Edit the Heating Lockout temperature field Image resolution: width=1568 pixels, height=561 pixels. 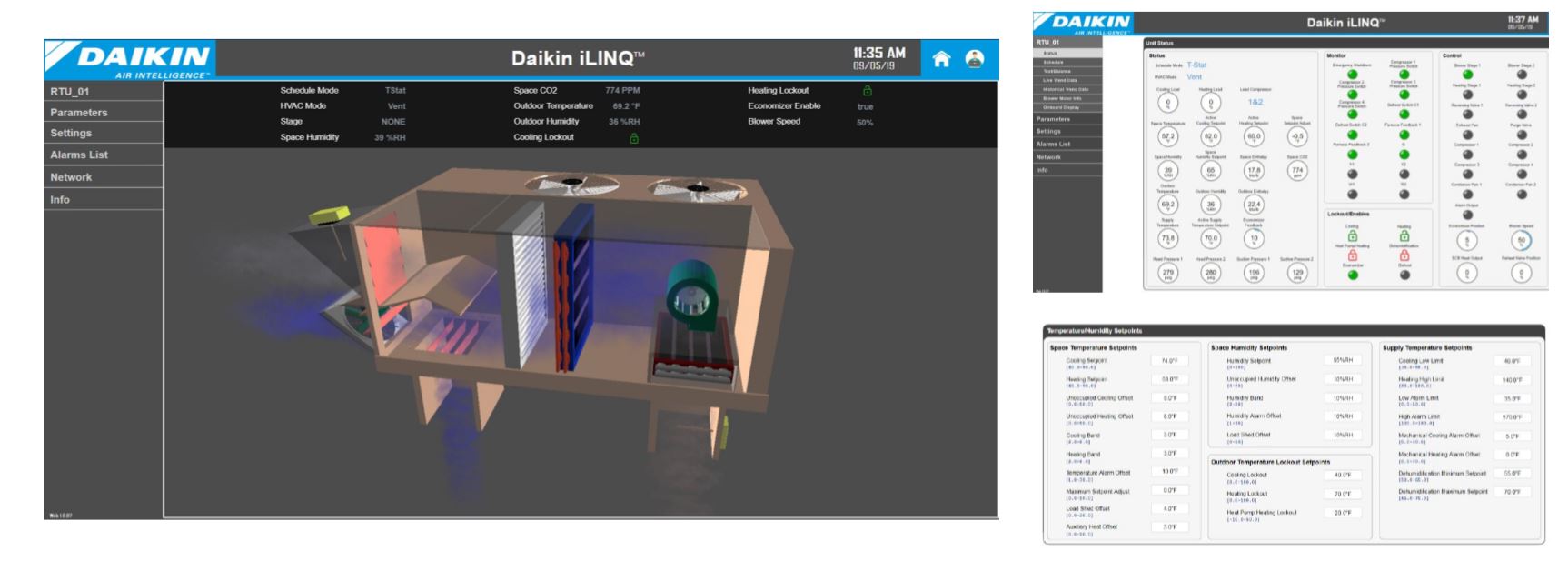click(1343, 494)
